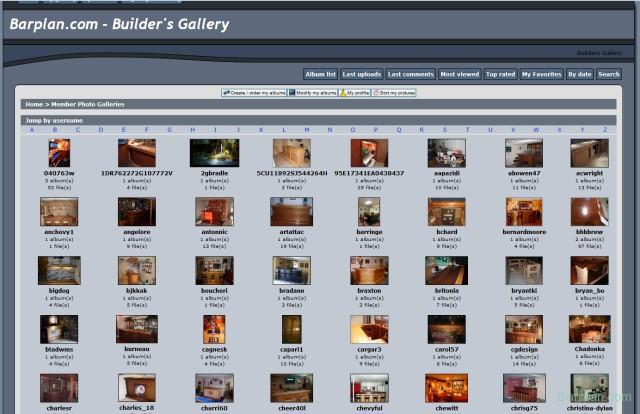
Task: Open carol57 gallery thumbnail
Action: pos(447,329)
